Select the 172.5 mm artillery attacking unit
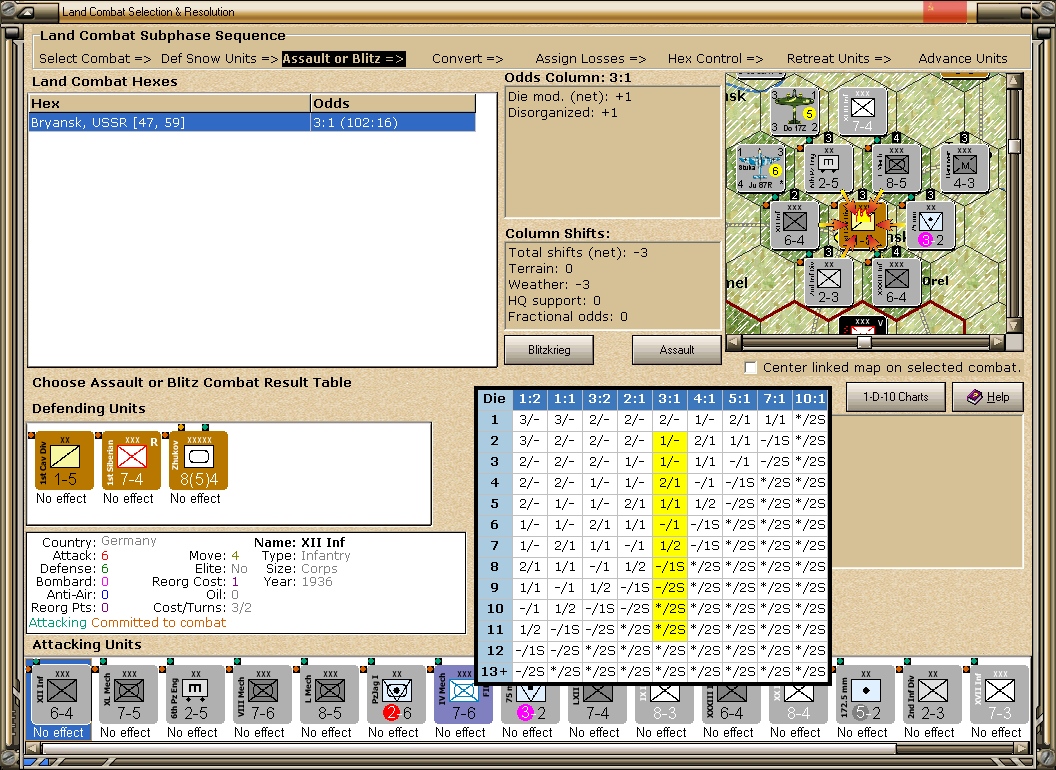 (868, 694)
